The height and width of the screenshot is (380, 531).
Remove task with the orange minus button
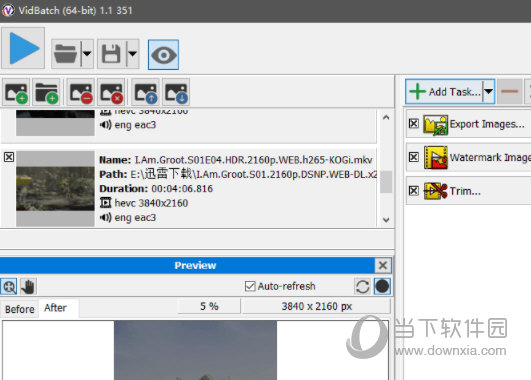(510, 91)
